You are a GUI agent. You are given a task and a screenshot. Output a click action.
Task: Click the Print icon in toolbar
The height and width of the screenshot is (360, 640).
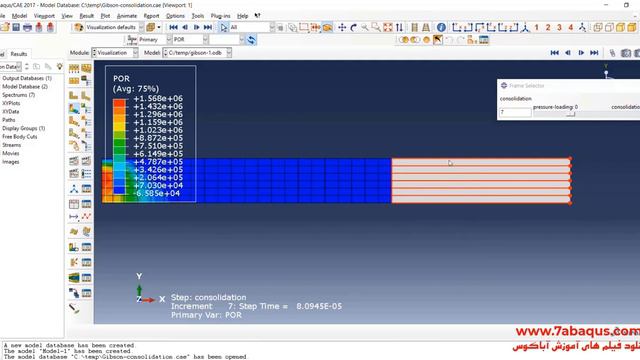[27, 27]
